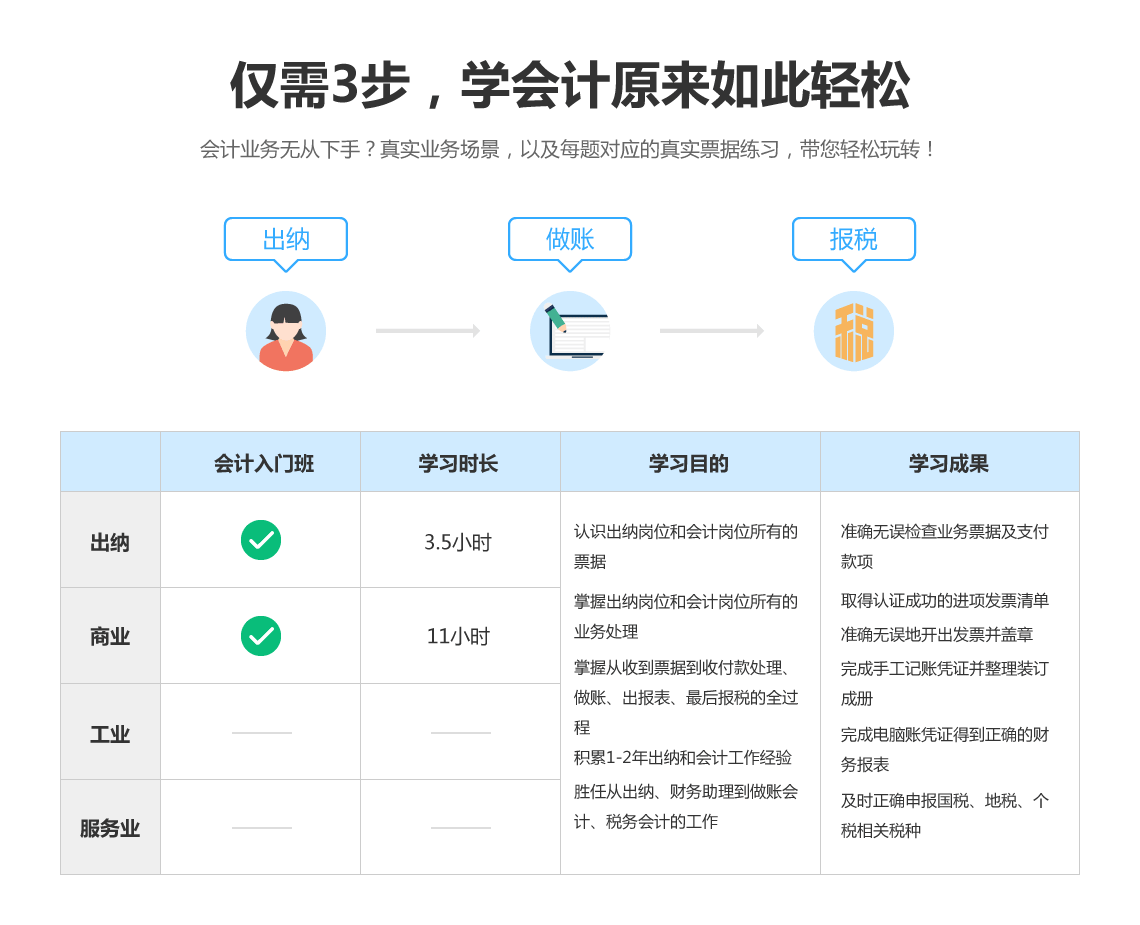Click the bookkeeping document and pen icon
The height and width of the screenshot is (925, 1140).
(x=570, y=331)
